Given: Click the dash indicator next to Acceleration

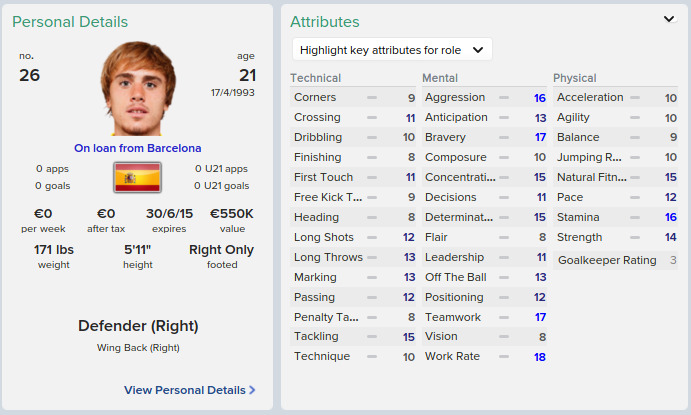Looking at the screenshot, I should (x=635, y=97).
